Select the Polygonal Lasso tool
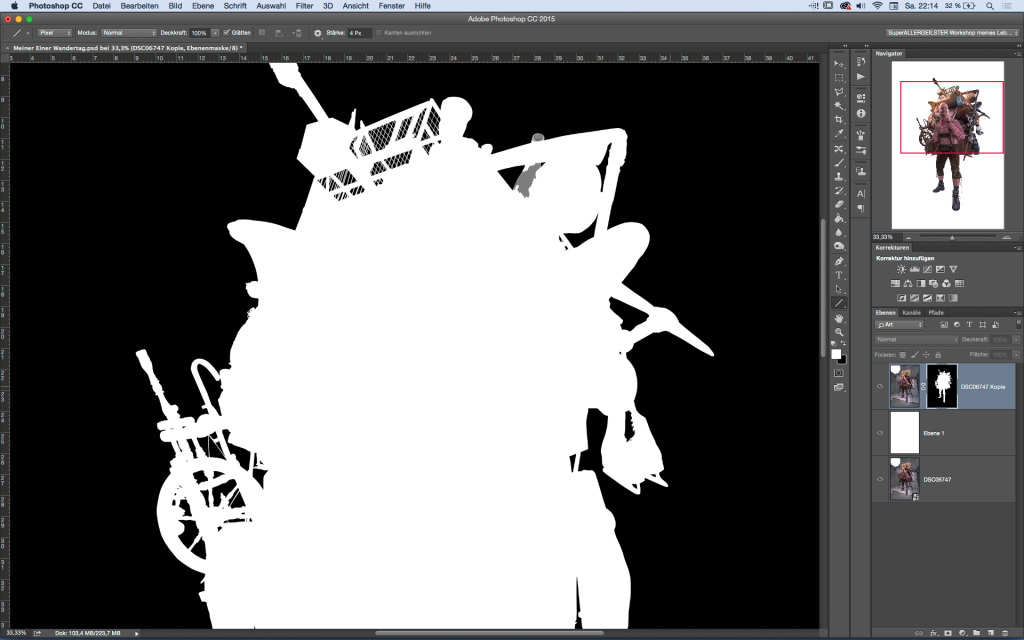 (x=839, y=92)
